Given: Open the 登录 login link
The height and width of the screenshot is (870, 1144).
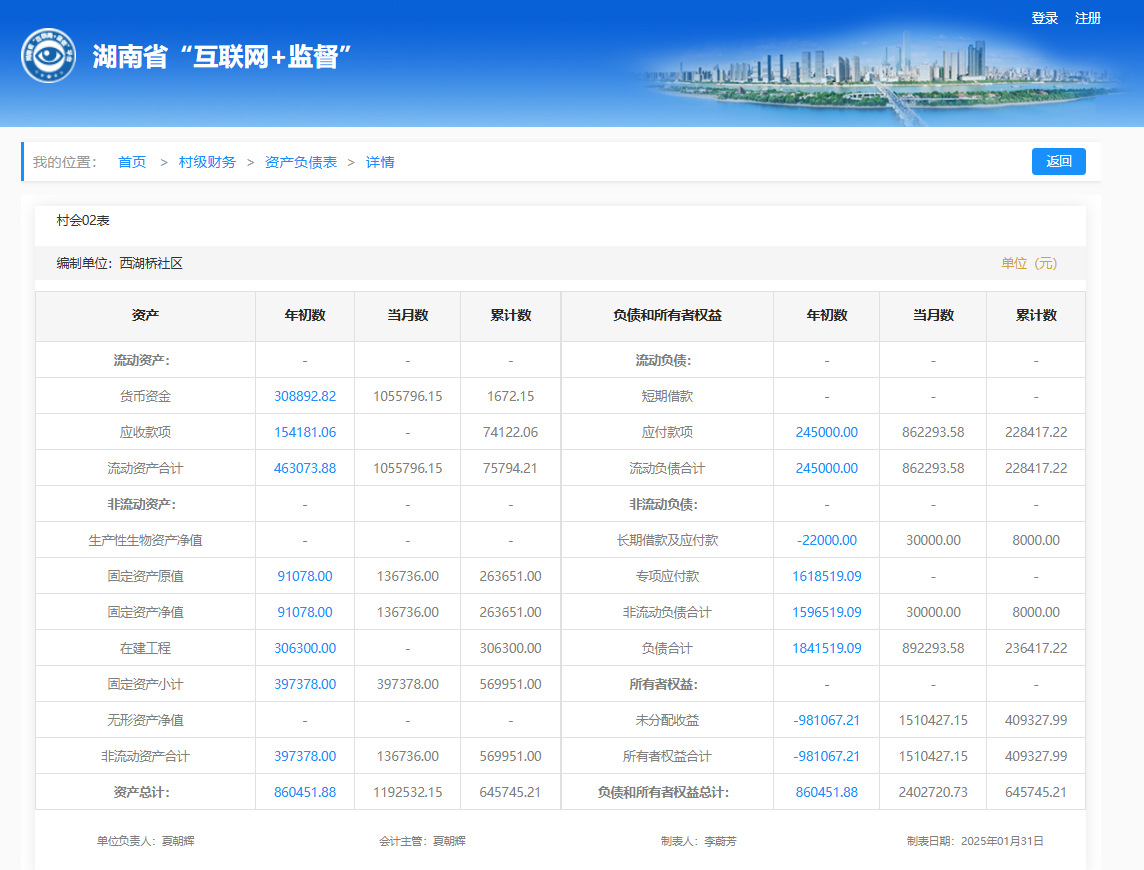Looking at the screenshot, I should point(1044,18).
